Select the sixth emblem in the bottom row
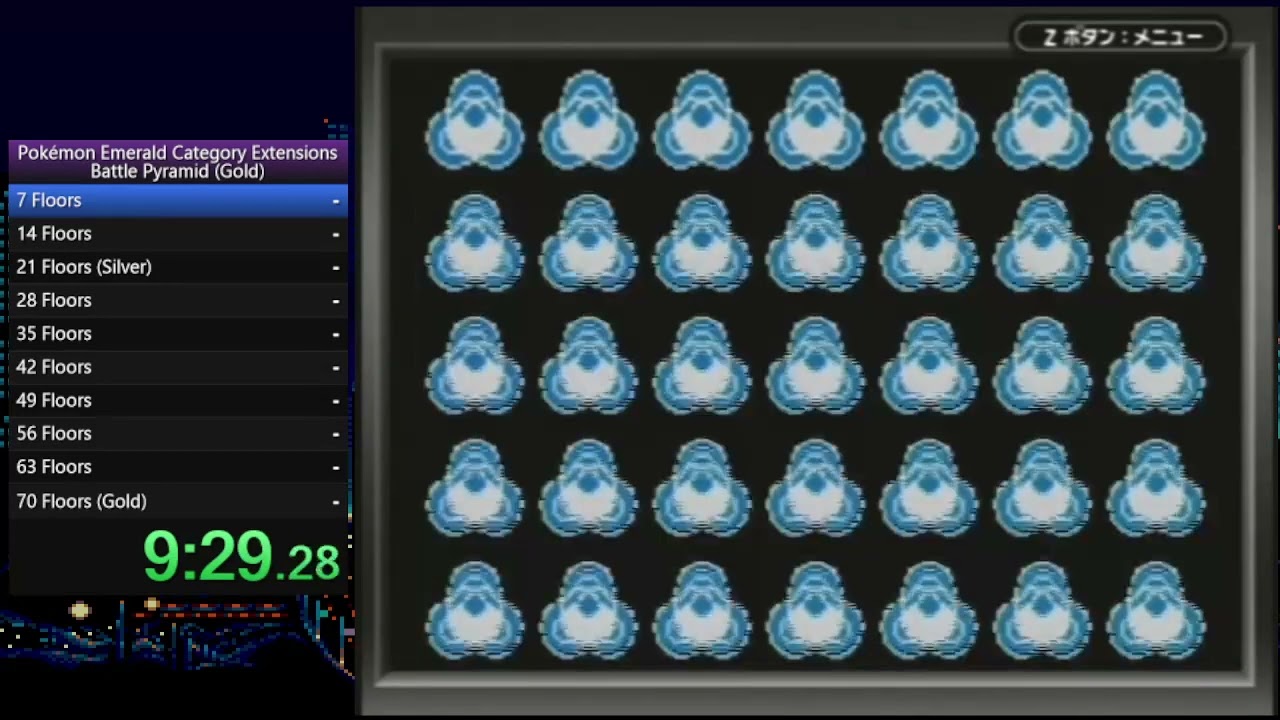 tap(1042, 612)
